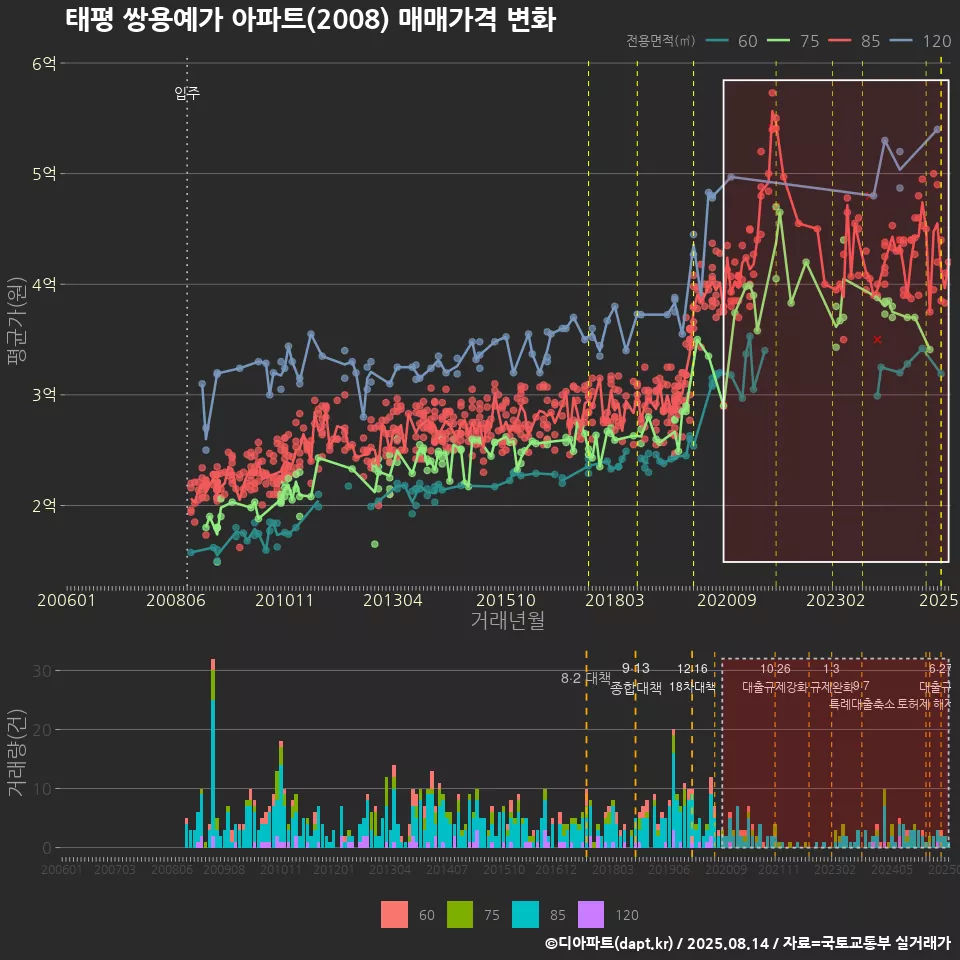The width and height of the screenshot is (960, 960).
Task: Click the tallest volume bar above 30
Action: point(213,753)
